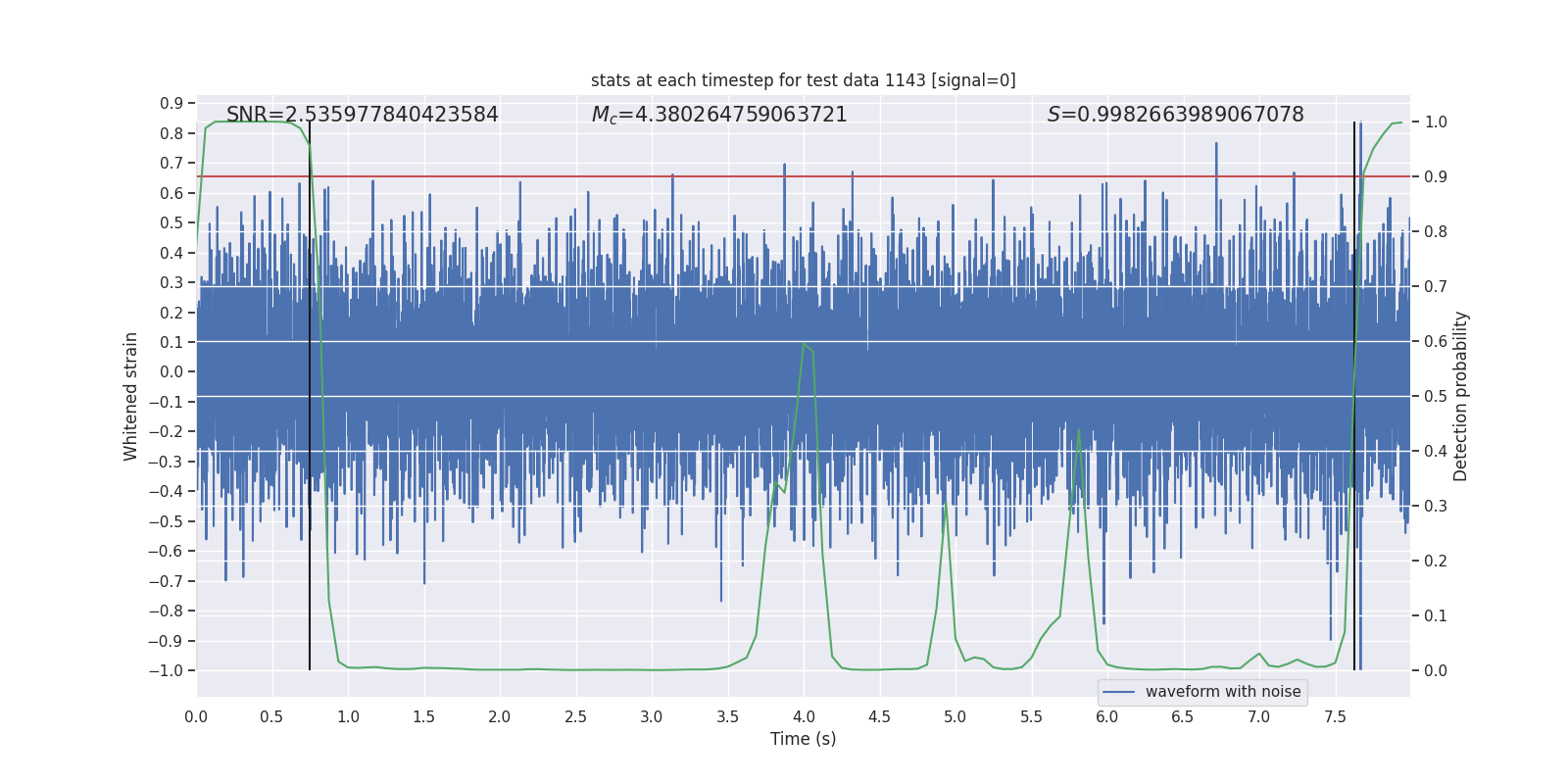The image size is (1568, 784).
Task: Click the 'Detection probability' right axis label
Action: [x=1461, y=396]
